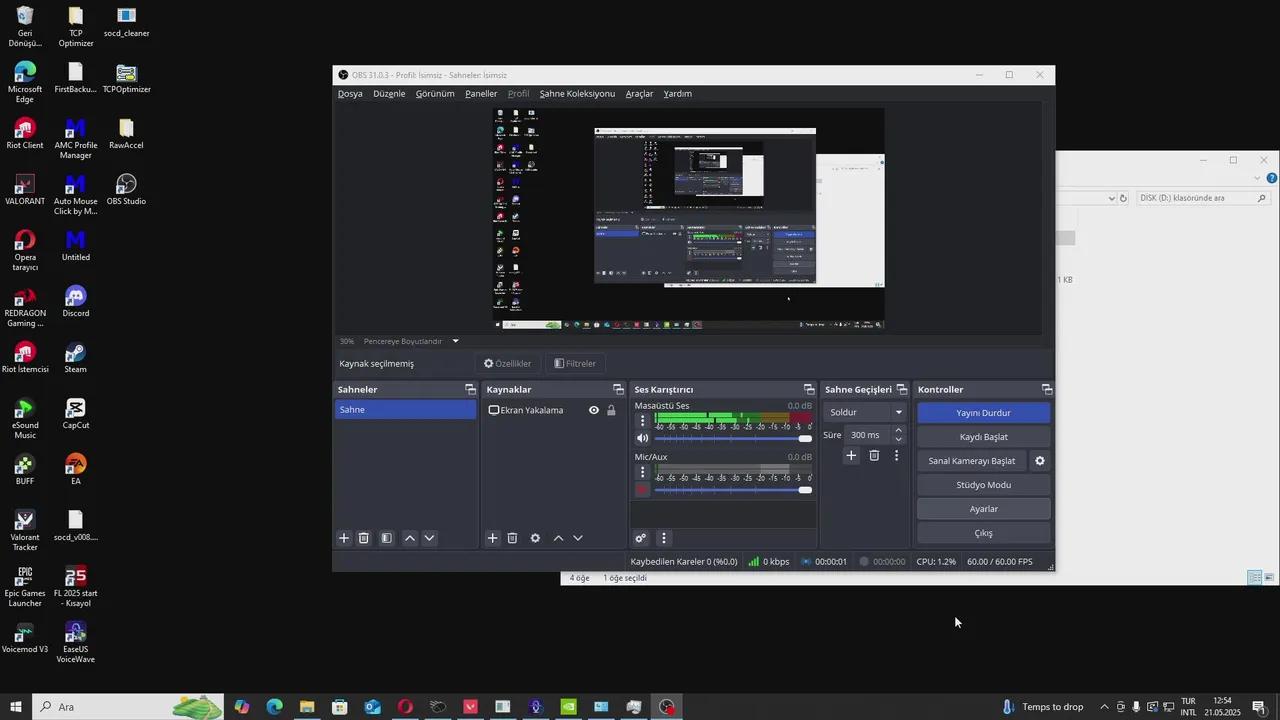Mute the Masaüstü Ses audio
This screenshot has width=1280, height=720.
click(642, 437)
